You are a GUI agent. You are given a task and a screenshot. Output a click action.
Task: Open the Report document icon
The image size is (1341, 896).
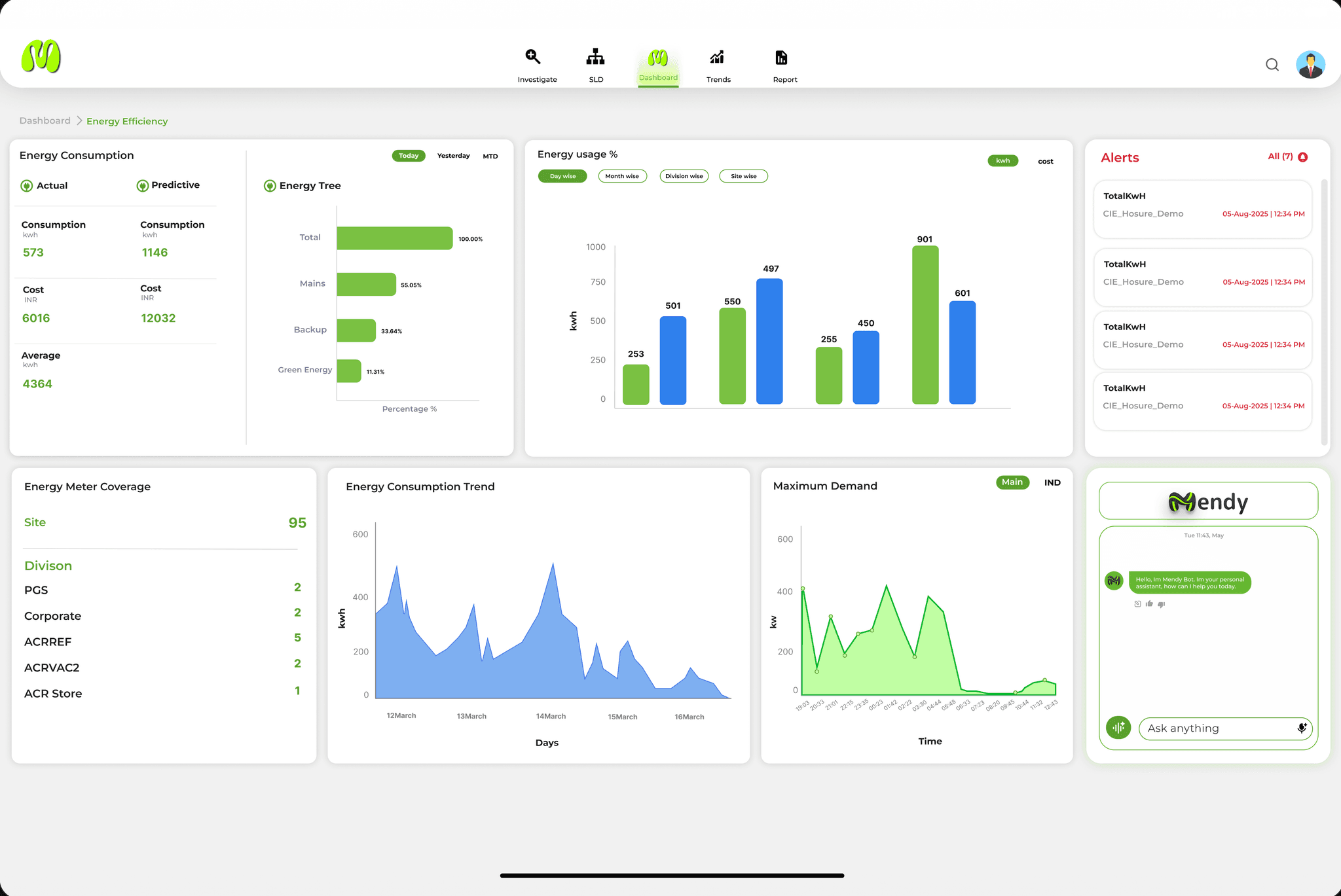[781, 58]
